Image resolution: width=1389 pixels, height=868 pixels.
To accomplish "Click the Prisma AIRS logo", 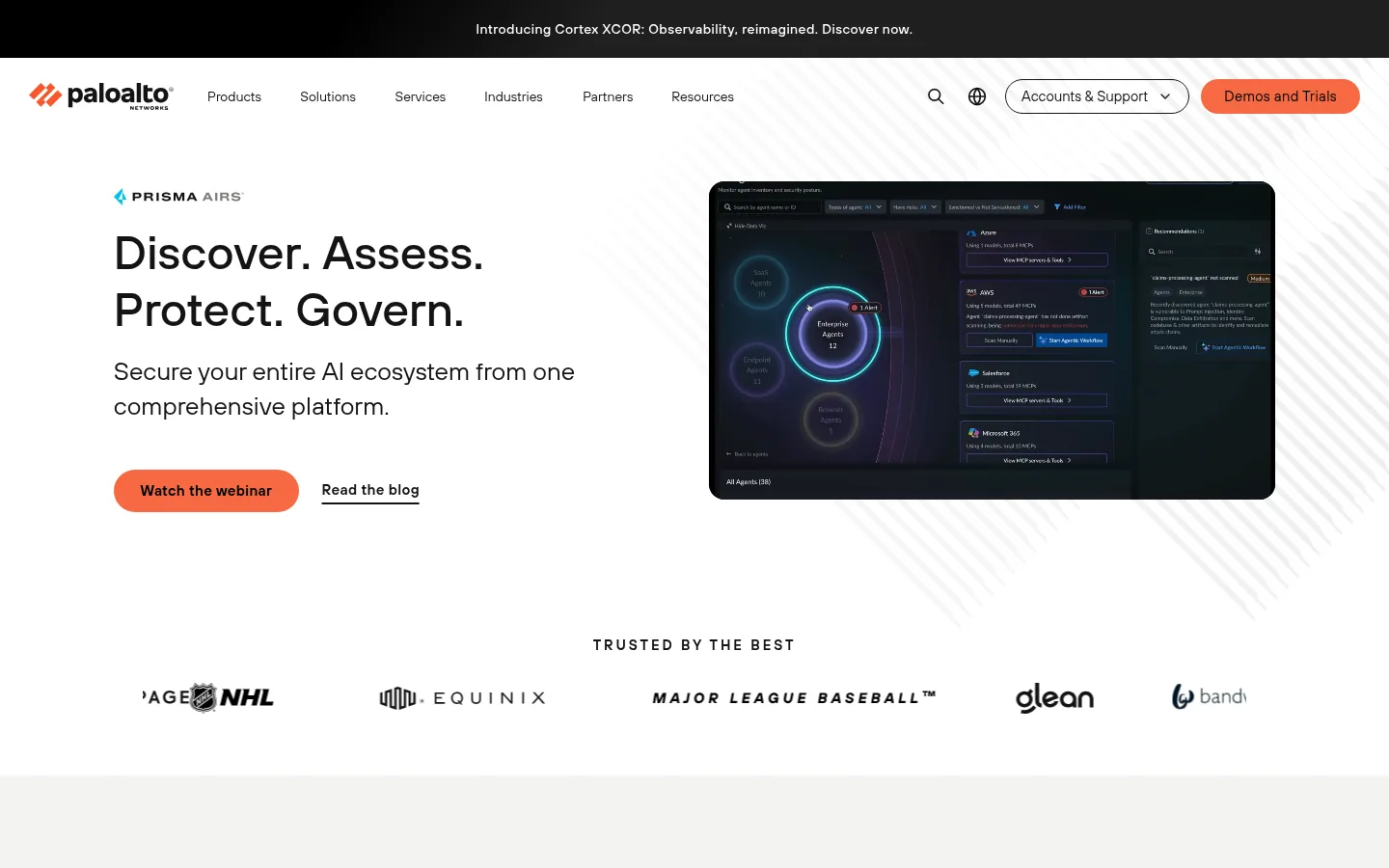I will pyautogui.click(x=178, y=197).
